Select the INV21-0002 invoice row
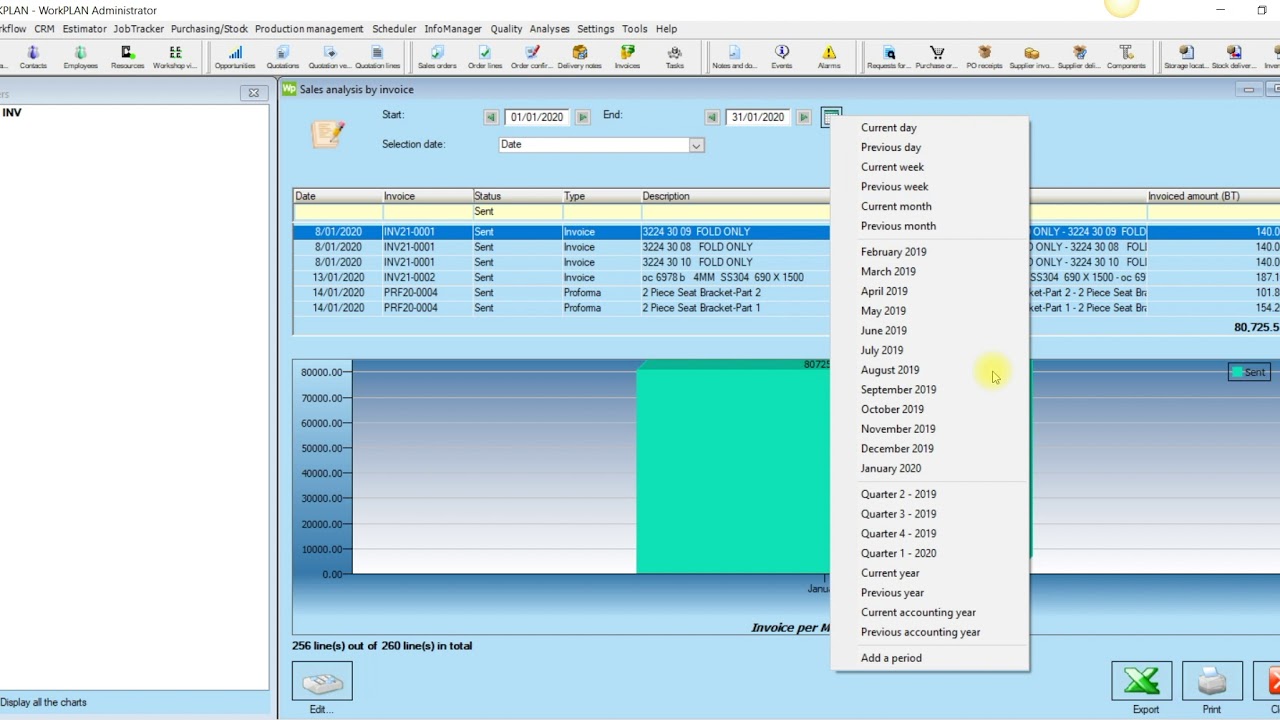Image resolution: width=1280 pixels, height=720 pixels. pyautogui.click(x=561, y=277)
